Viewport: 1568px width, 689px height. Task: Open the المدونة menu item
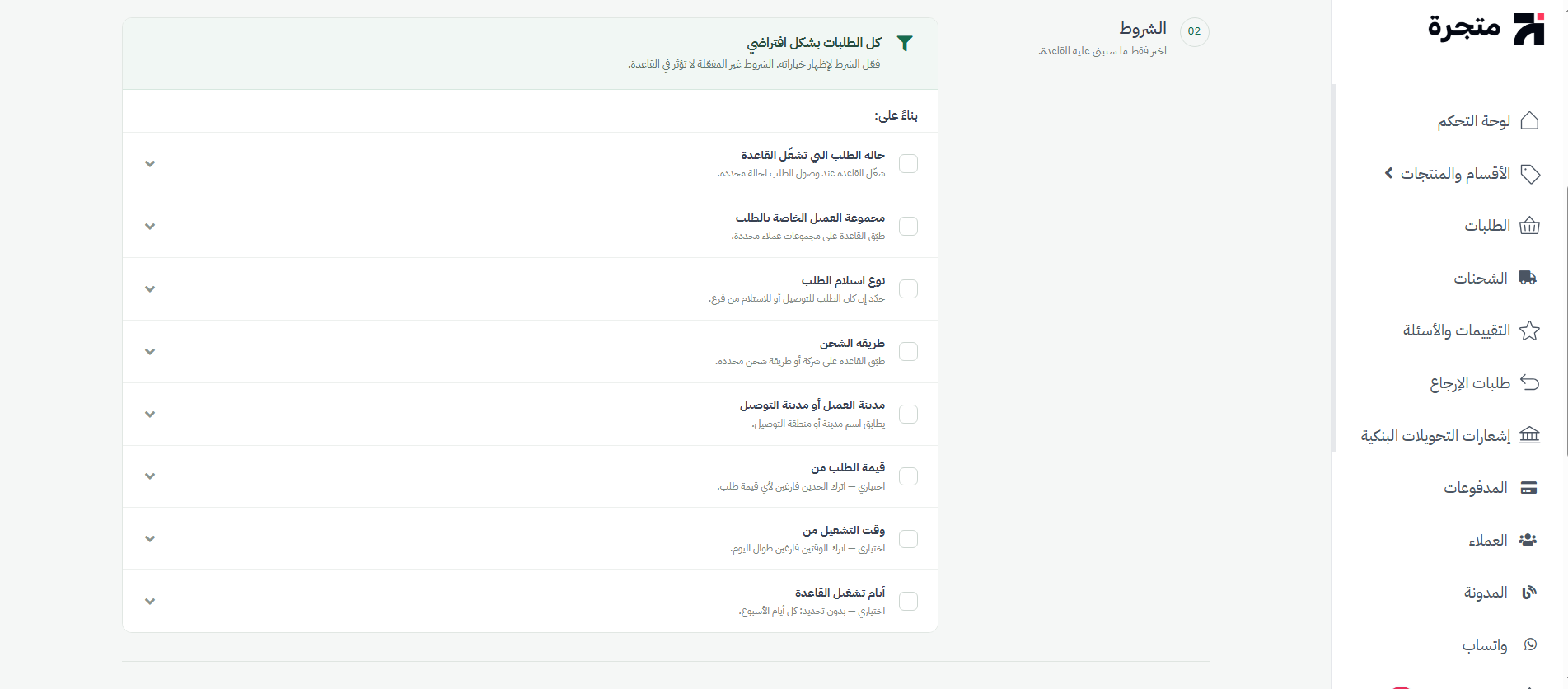pos(1500,593)
